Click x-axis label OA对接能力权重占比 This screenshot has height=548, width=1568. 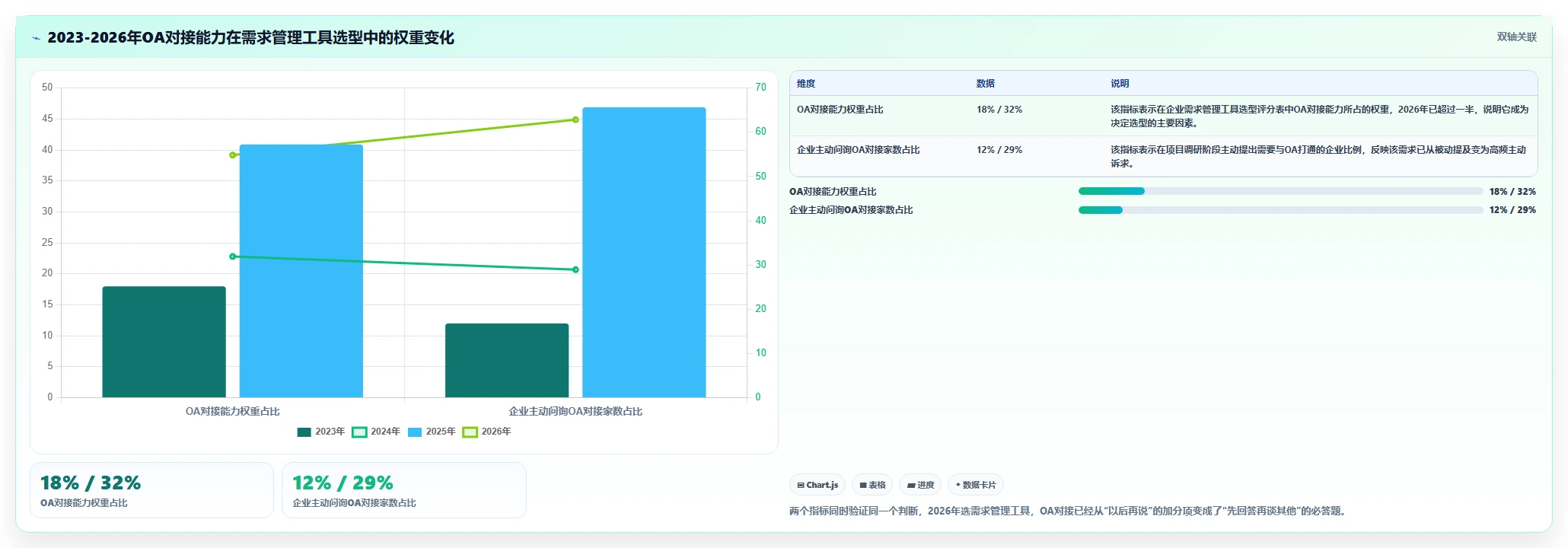(233, 411)
